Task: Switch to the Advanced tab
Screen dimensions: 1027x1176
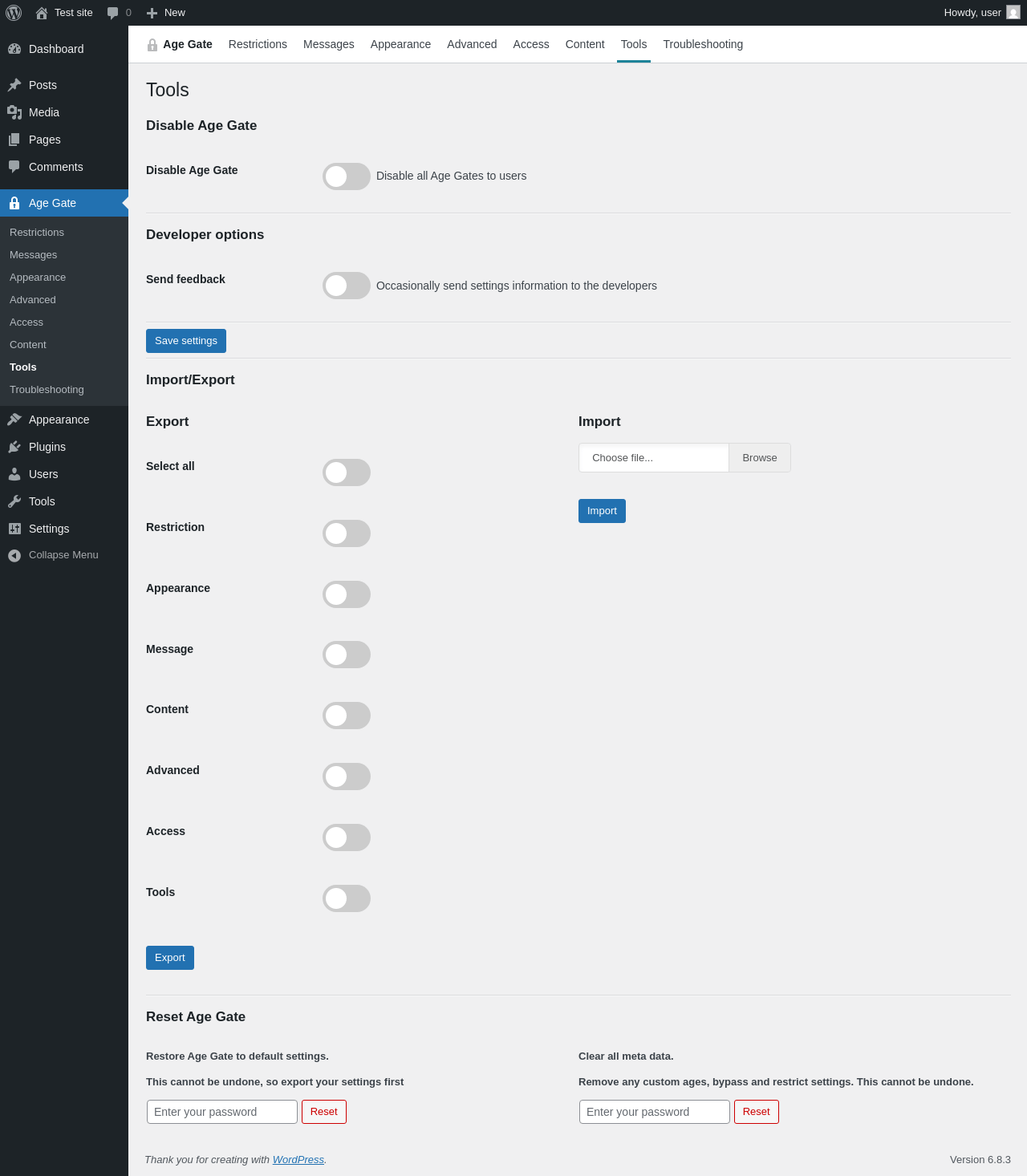Action: click(x=472, y=44)
